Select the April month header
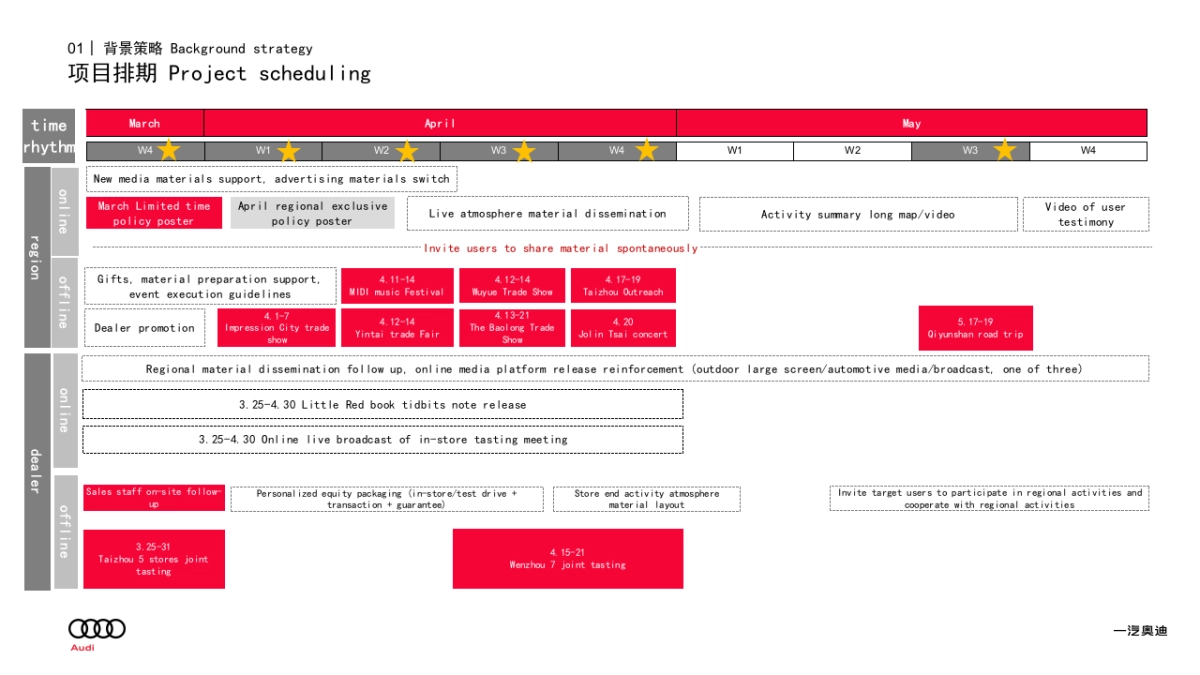This screenshot has height=675, width=1200. pyautogui.click(x=440, y=123)
